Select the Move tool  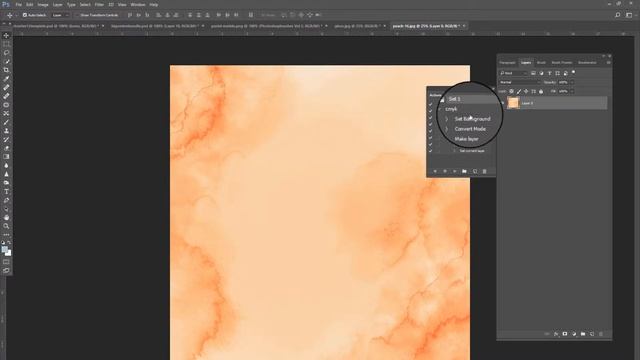point(6,36)
